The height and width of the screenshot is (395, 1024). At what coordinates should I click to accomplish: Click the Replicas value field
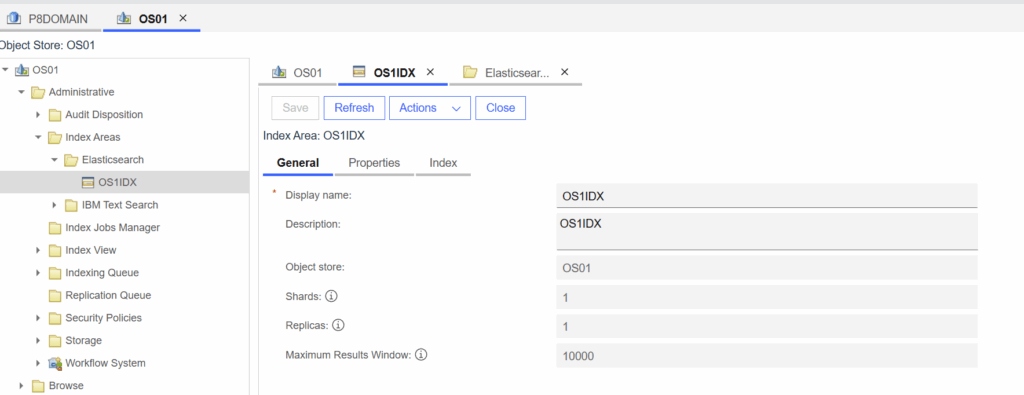767,326
